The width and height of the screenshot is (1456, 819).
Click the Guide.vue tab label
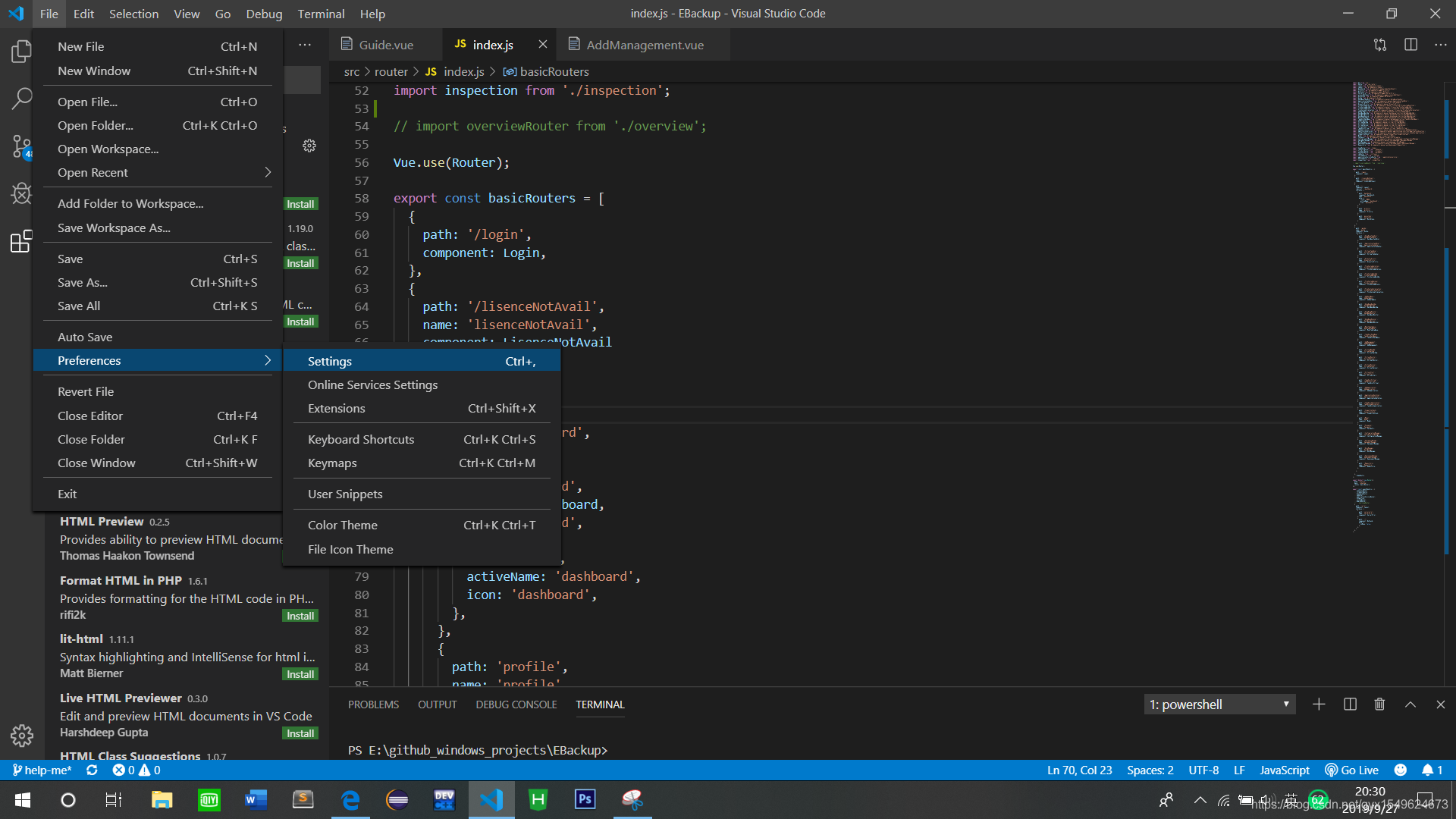click(385, 45)
